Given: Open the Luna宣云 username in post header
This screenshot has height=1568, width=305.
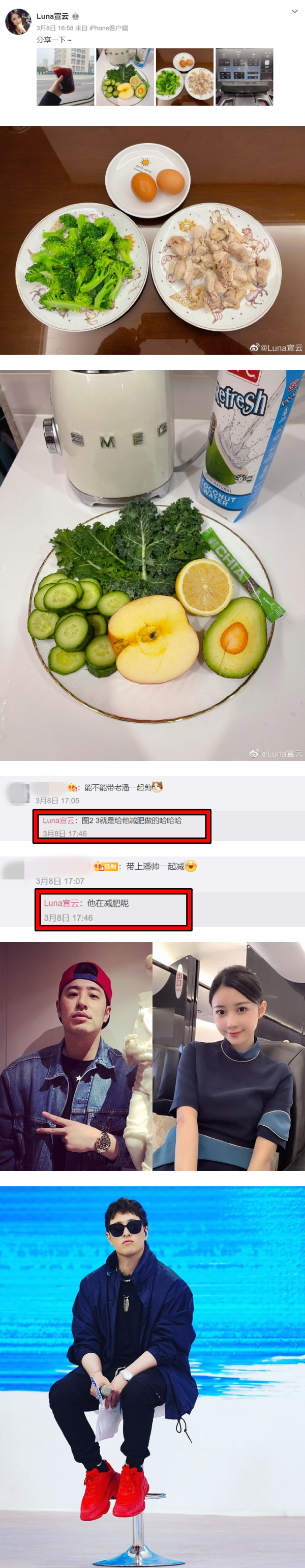Looking at the screenshot, I should click(52, 16).
